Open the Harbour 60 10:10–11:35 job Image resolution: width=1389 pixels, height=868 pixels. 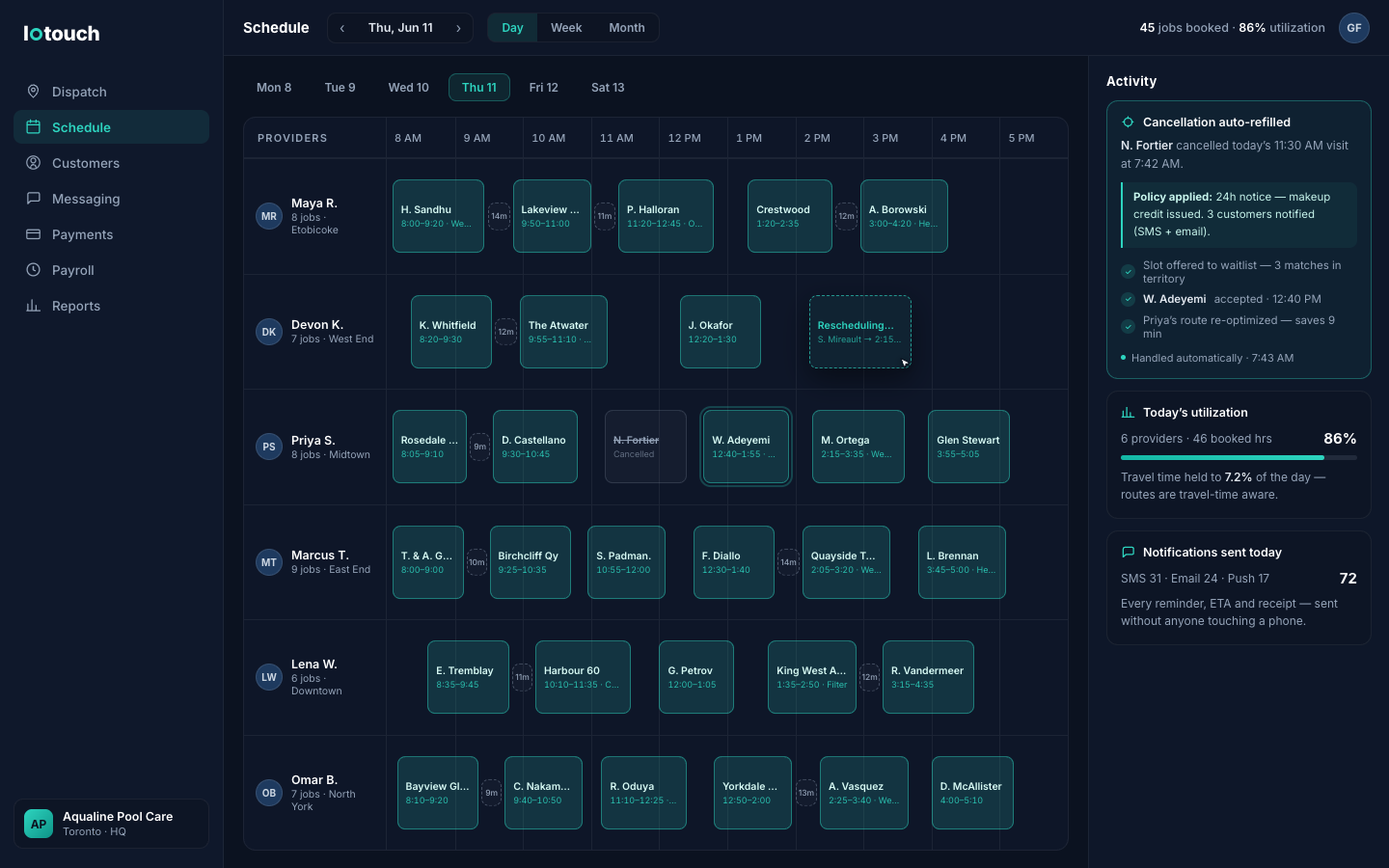coord(583,677)
